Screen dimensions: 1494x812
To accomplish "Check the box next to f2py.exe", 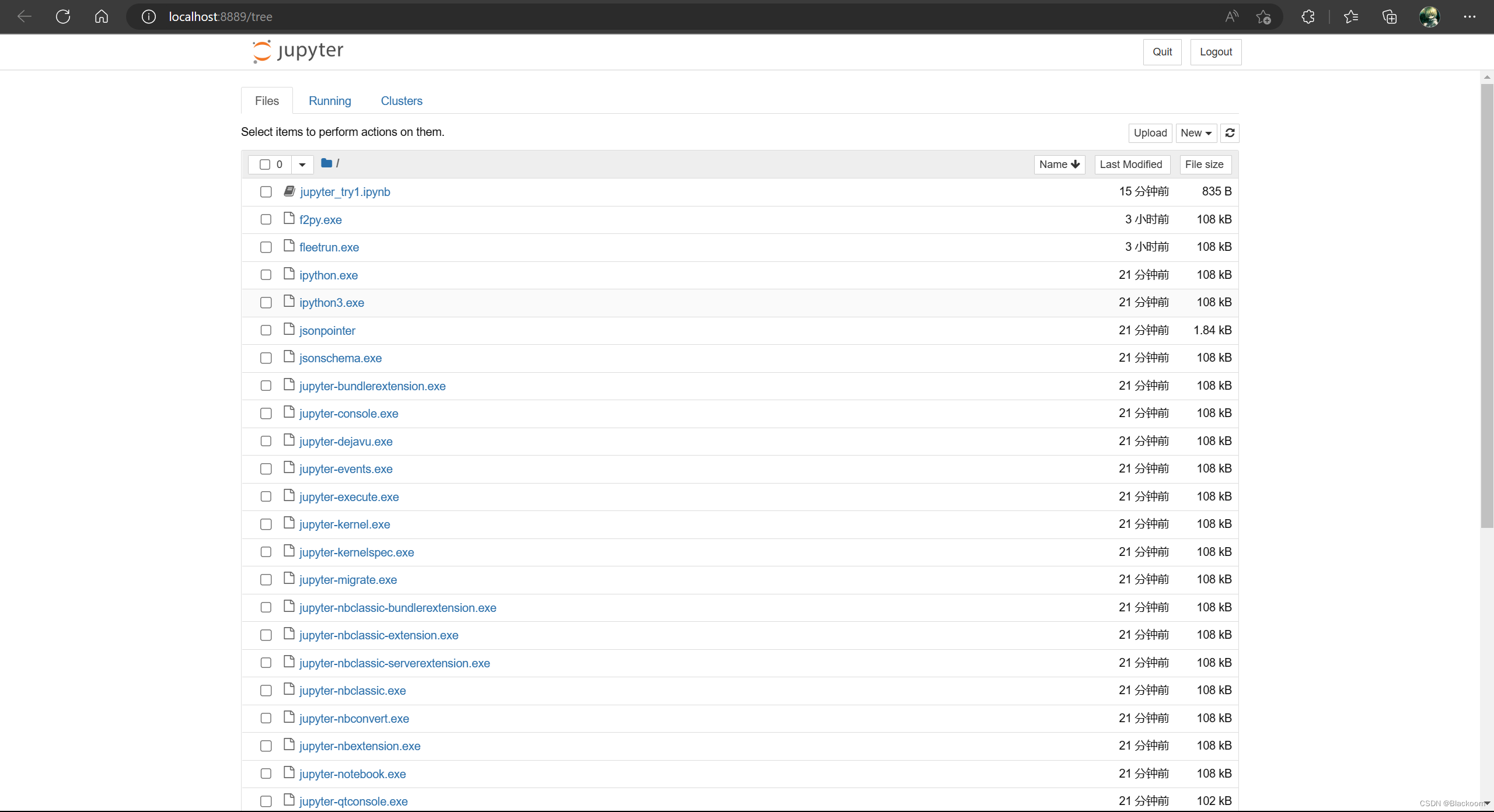I will 266,219.
